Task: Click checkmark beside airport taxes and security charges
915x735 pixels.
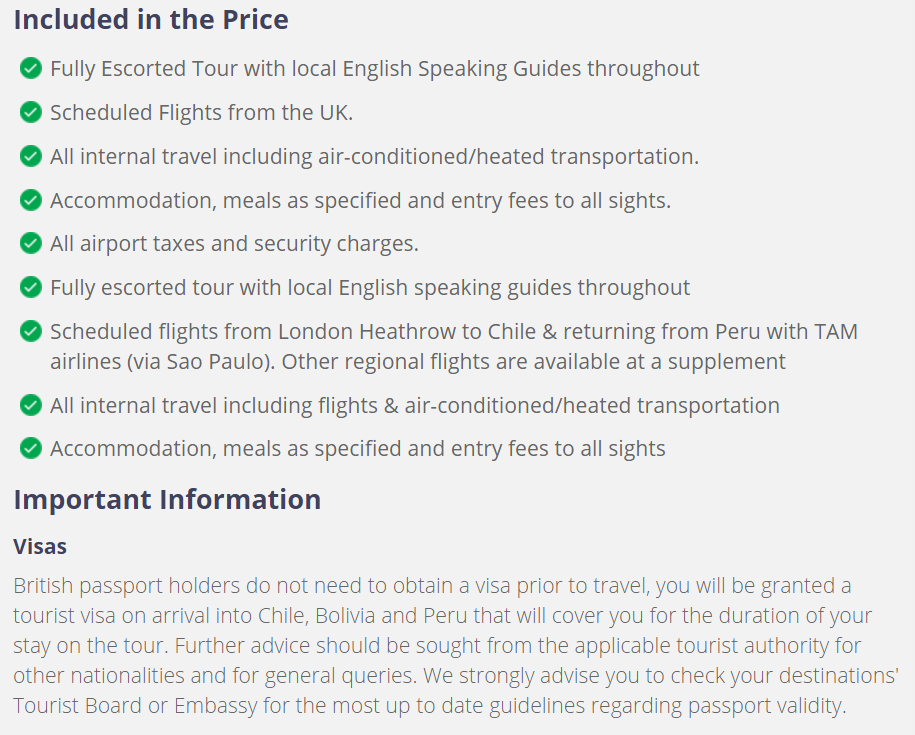Action: point(30,243)
